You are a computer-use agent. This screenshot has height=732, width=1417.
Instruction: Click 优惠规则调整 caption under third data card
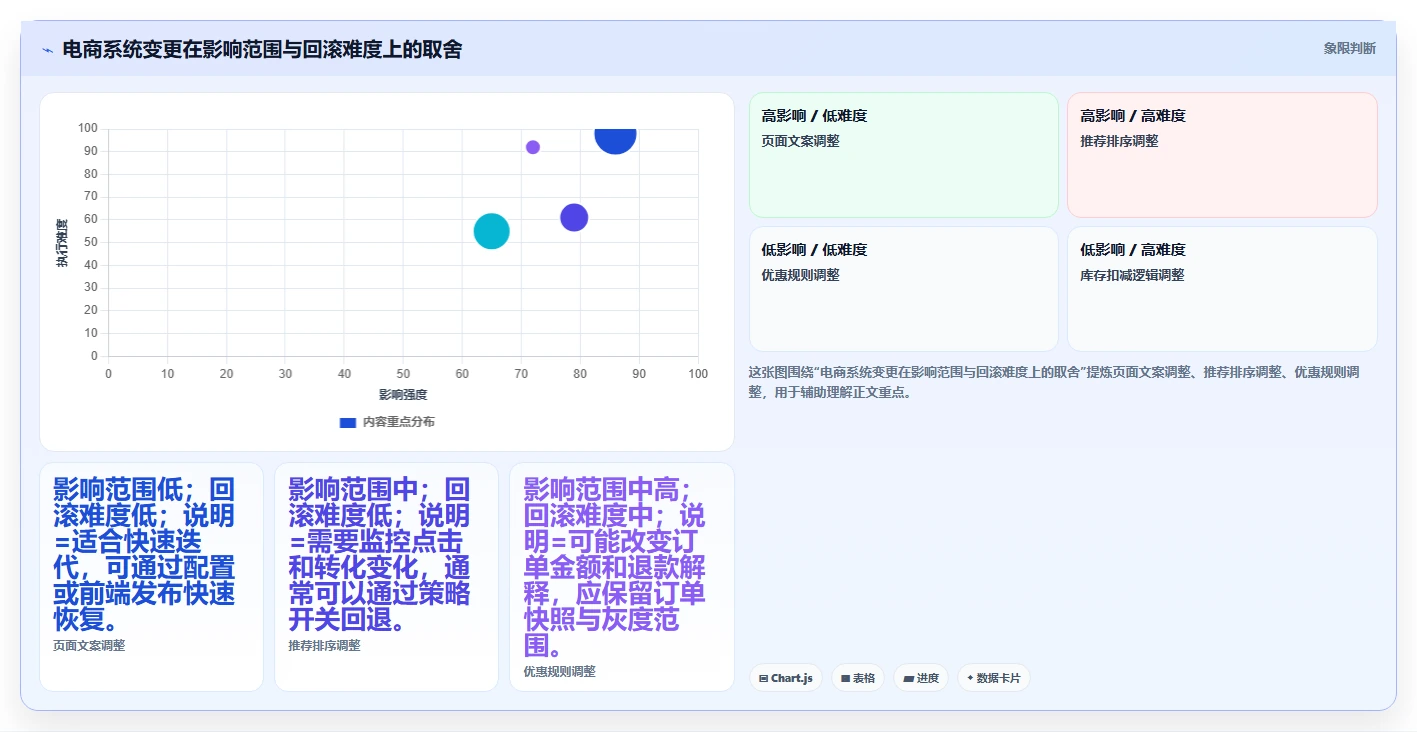[560, 672]
